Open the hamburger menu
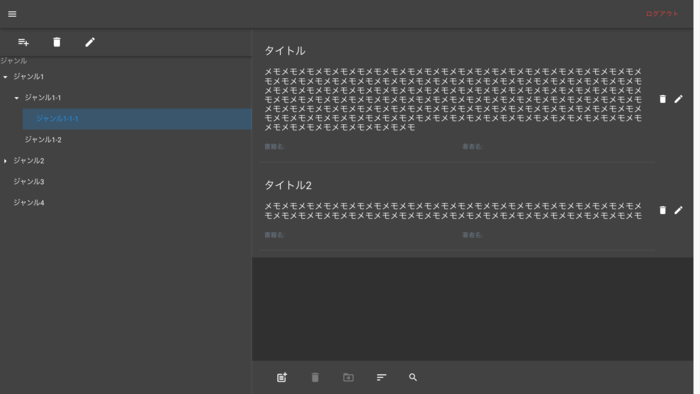Screen dimensions: 700x394 click(x=12, y=14)
